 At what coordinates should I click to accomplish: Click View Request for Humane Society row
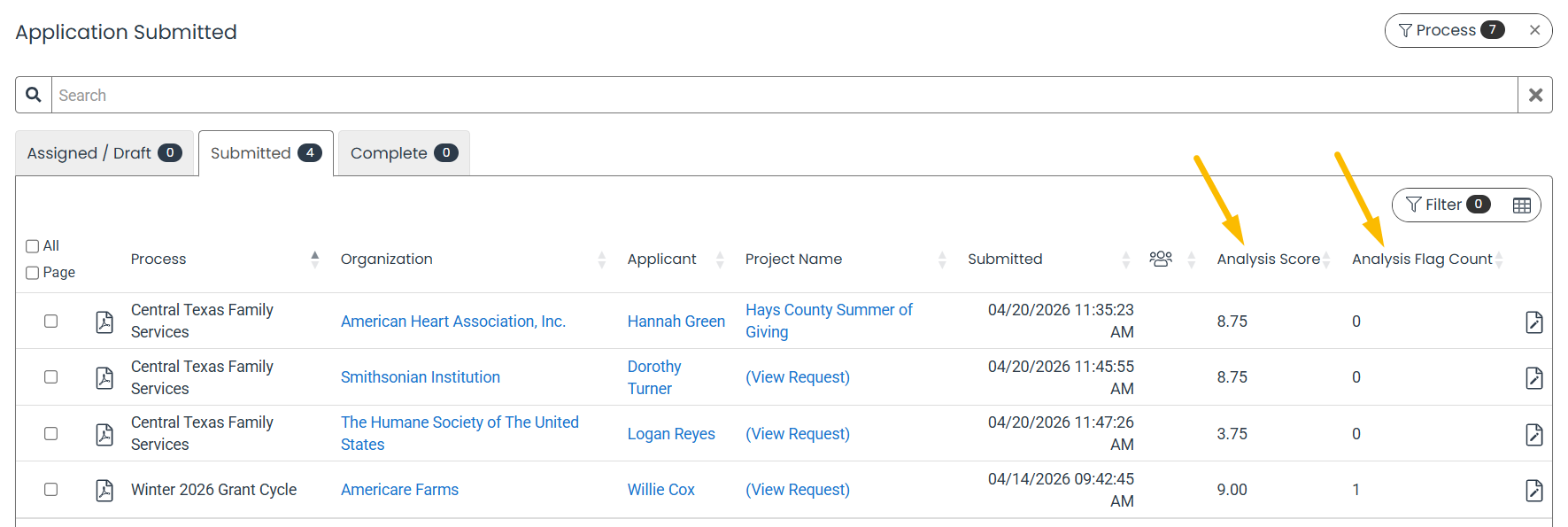798,434
